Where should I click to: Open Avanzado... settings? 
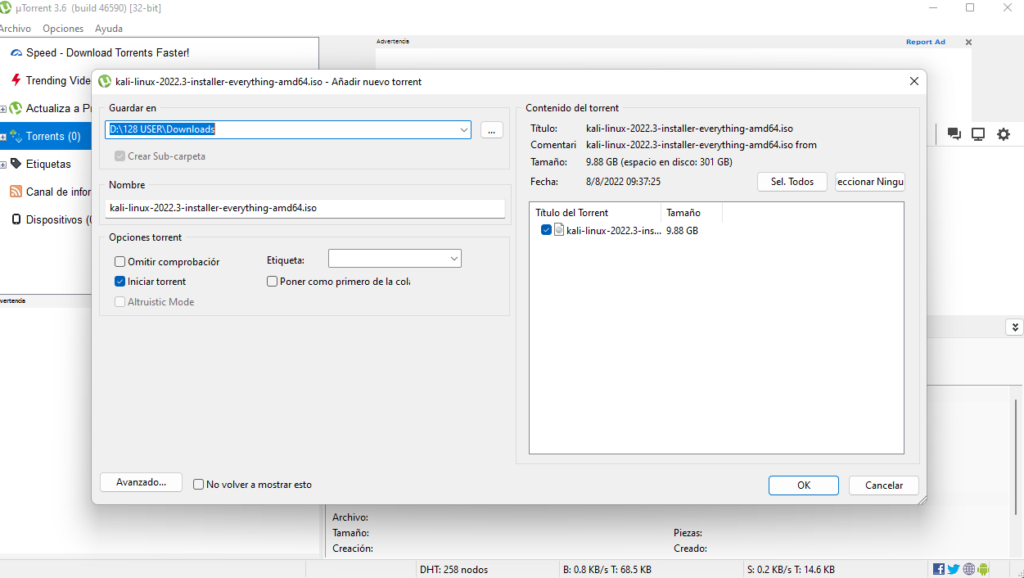coord(141,482)
